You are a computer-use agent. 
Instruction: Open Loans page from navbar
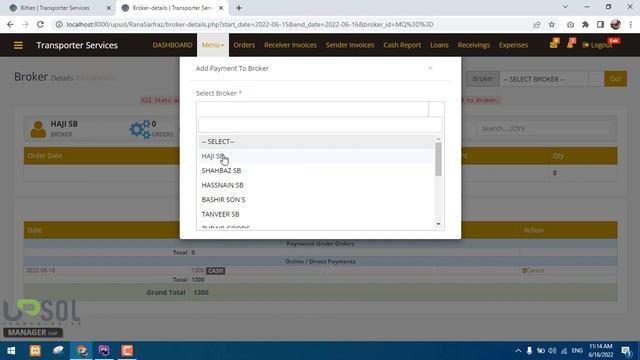[439, 45]
